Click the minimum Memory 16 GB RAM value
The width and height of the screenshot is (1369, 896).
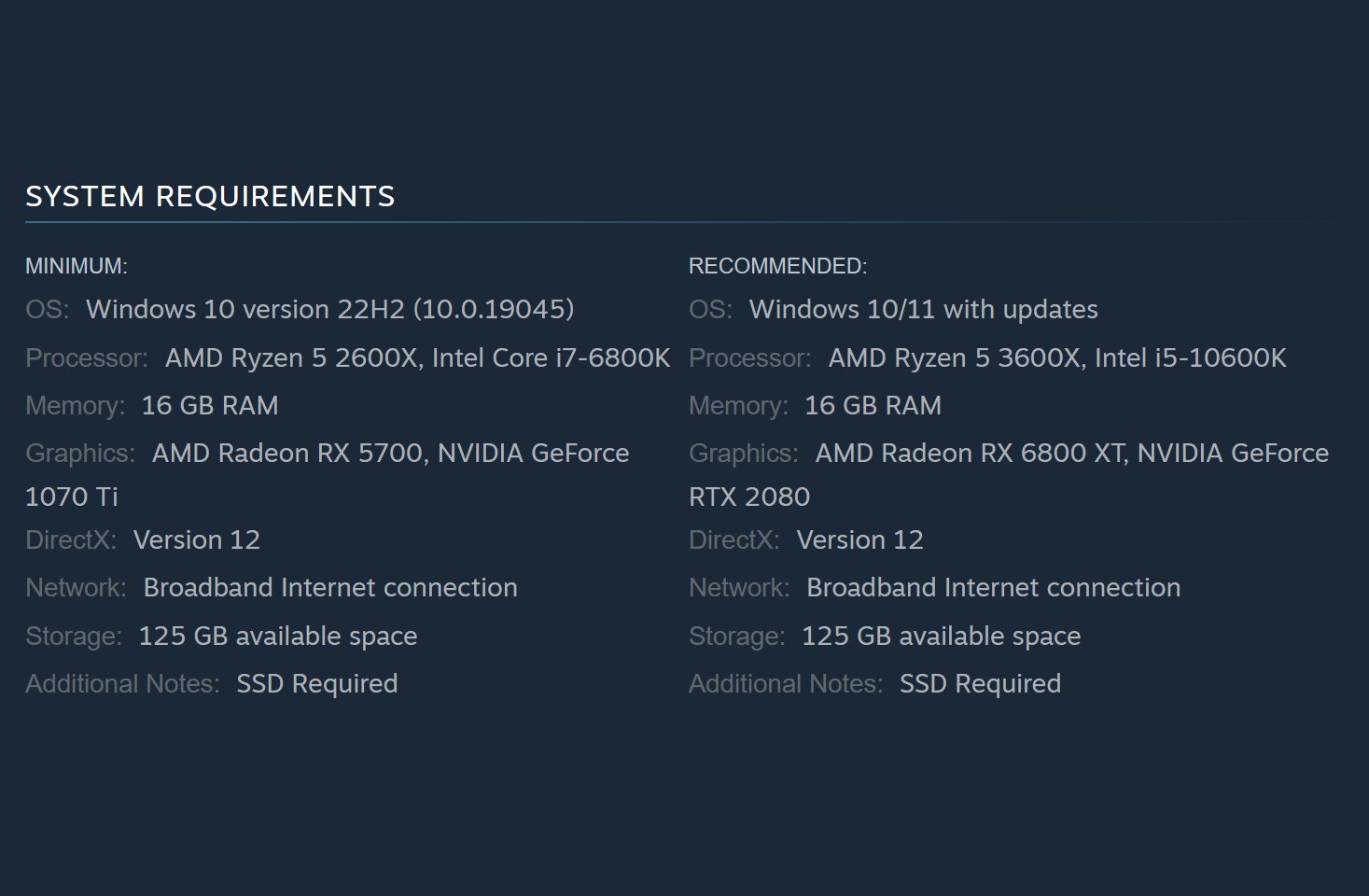pos(210,406)
